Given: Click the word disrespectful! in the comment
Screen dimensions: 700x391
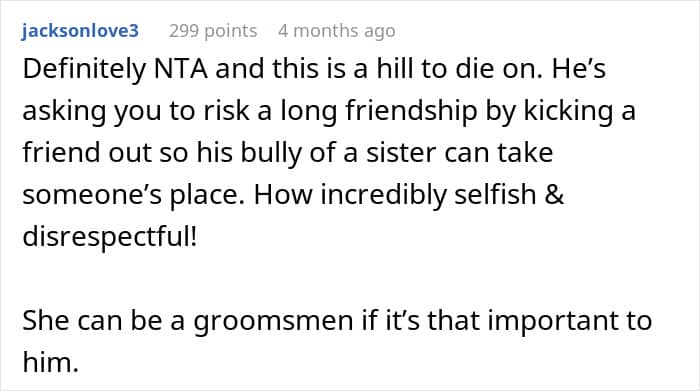Looking at the screenshot, I should [x=109, y=236].
